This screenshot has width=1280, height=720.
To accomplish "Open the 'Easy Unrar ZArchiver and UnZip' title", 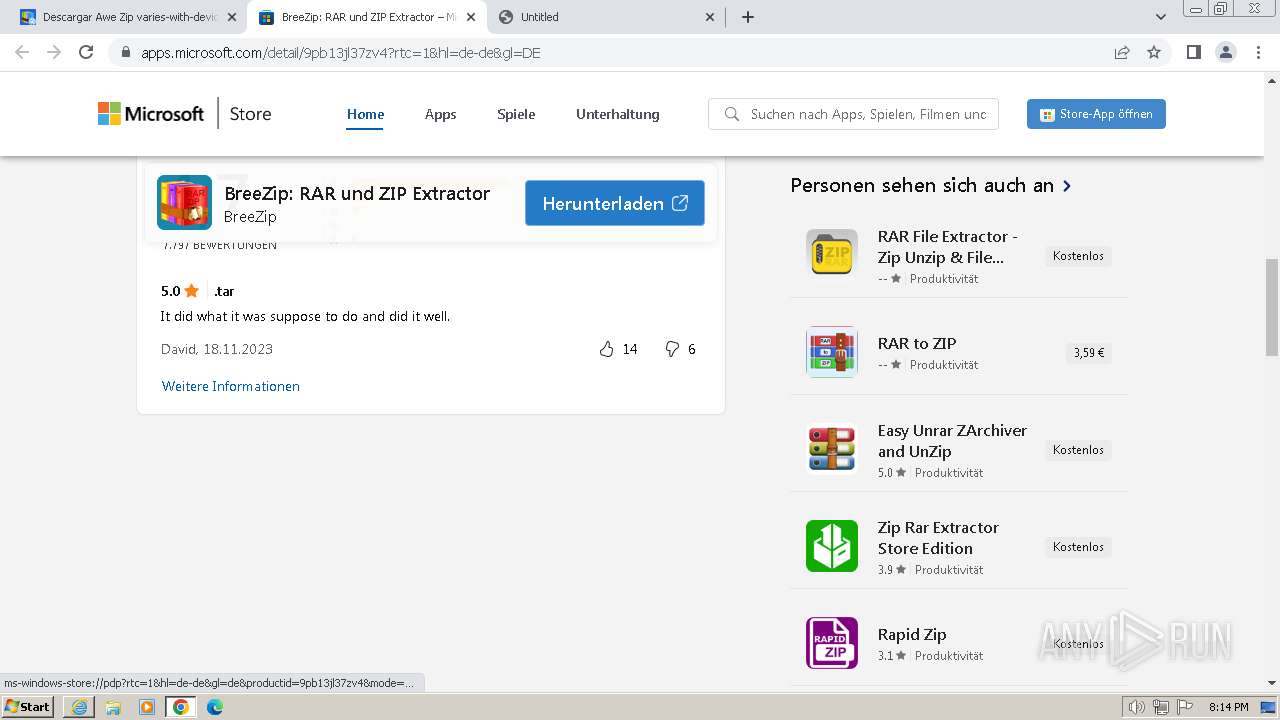I will [x=952, y=441].
